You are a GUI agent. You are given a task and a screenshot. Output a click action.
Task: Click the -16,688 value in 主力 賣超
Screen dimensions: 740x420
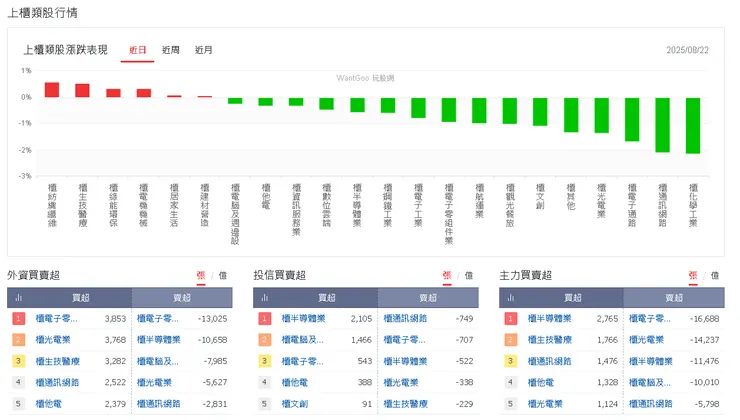(x=705, y=319)
